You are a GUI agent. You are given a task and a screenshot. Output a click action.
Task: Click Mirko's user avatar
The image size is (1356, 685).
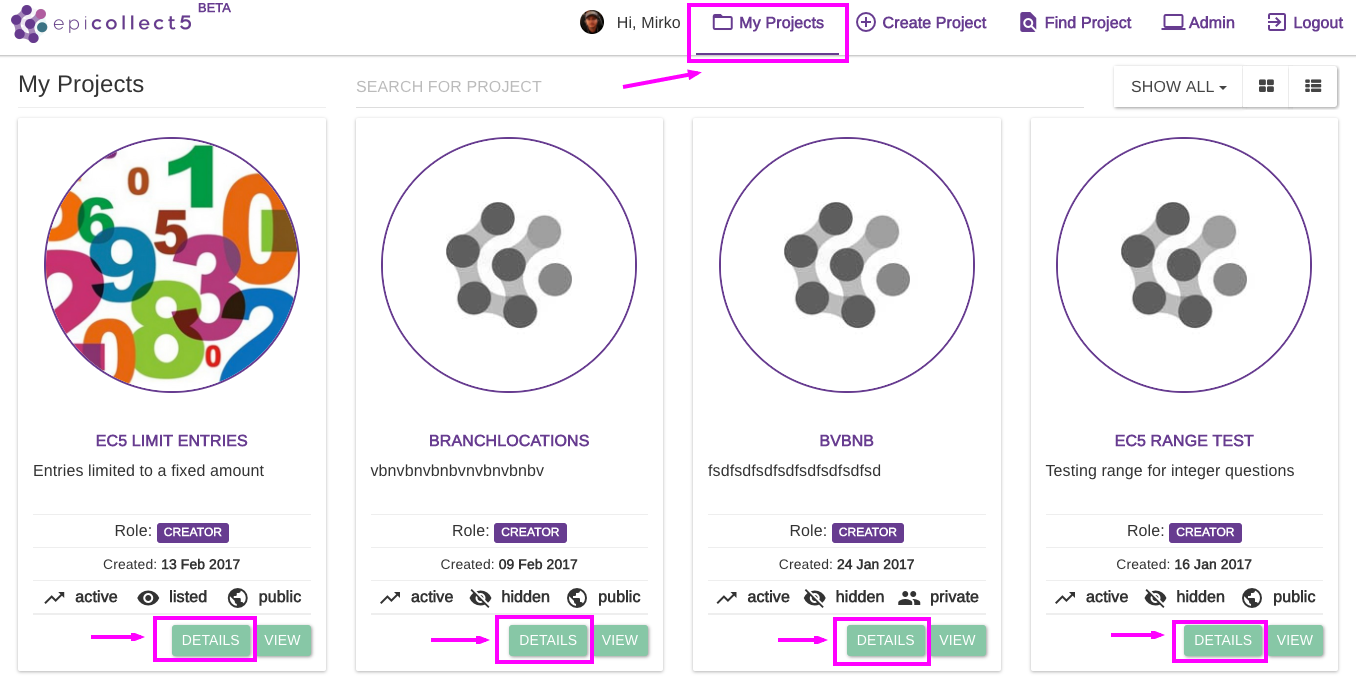(x=592, y=22)
